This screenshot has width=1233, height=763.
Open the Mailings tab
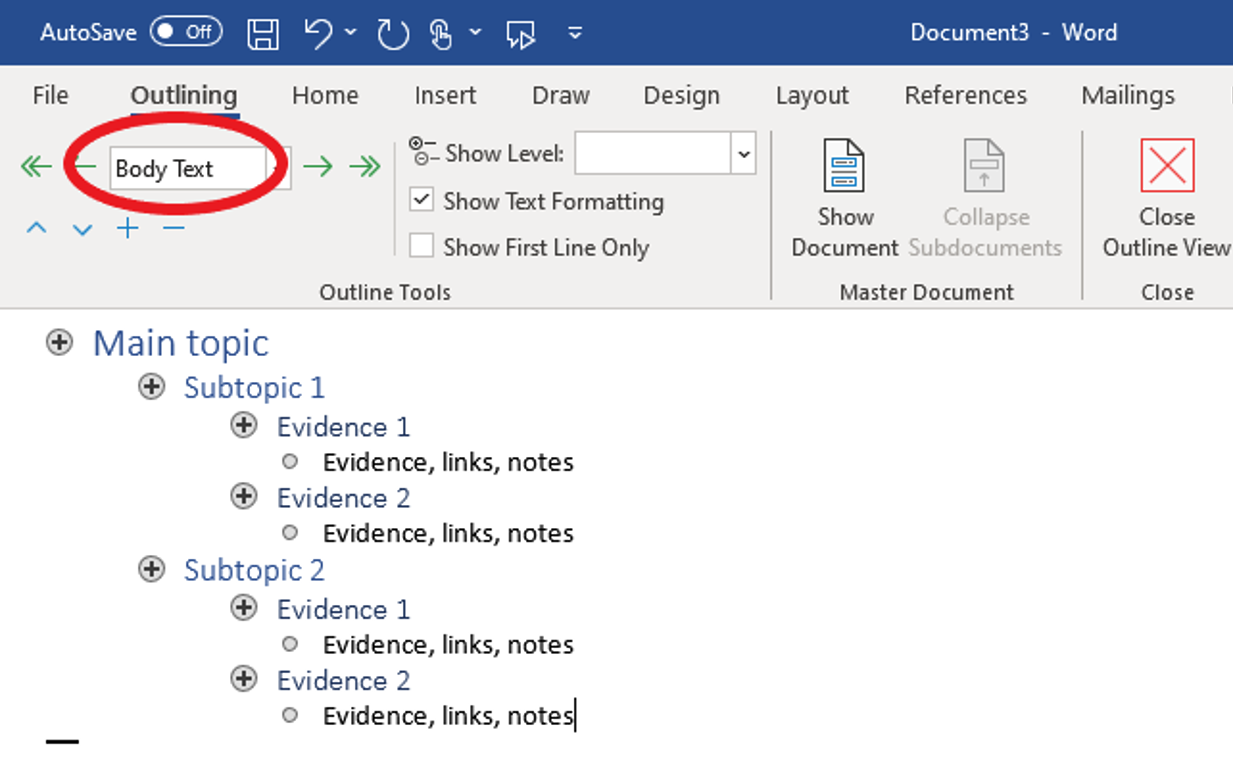[x=1128, y=95]
